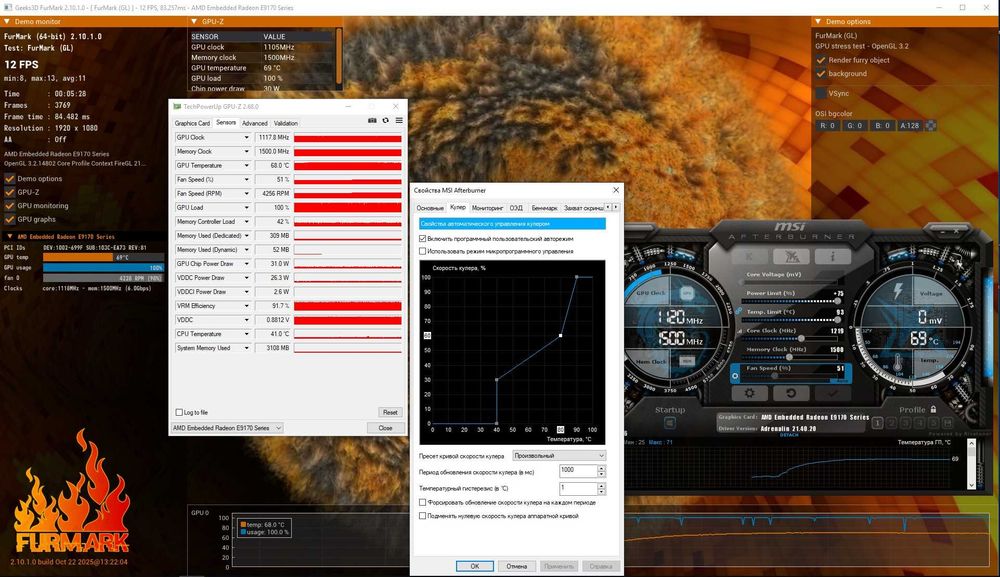Screen dimensions: 1000x577
Task: Click the Afterburner info i button
Action: [833, 256]
